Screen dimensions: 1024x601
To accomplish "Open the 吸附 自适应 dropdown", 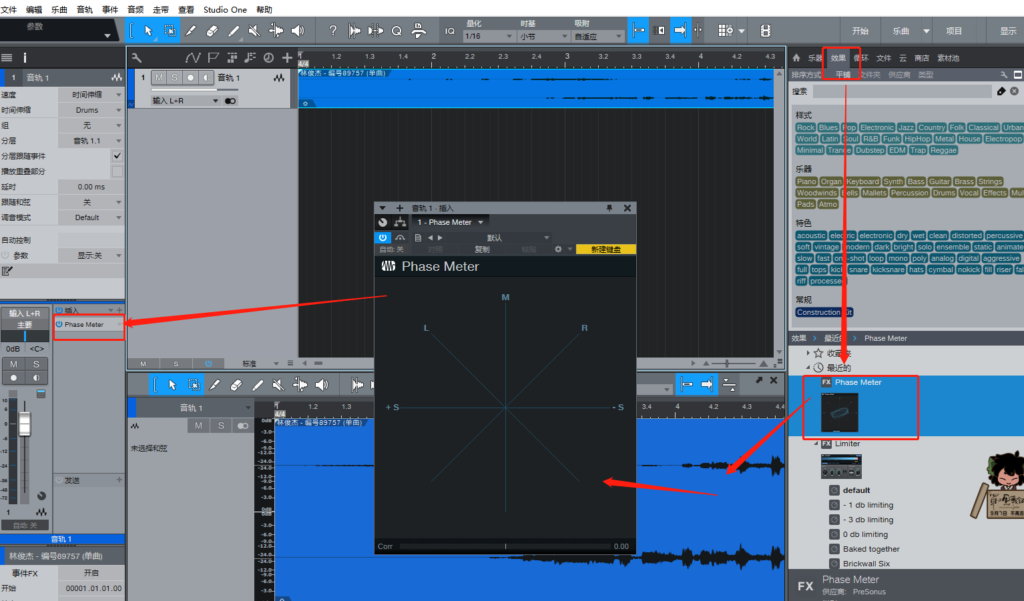I will [x=598, y=36].
